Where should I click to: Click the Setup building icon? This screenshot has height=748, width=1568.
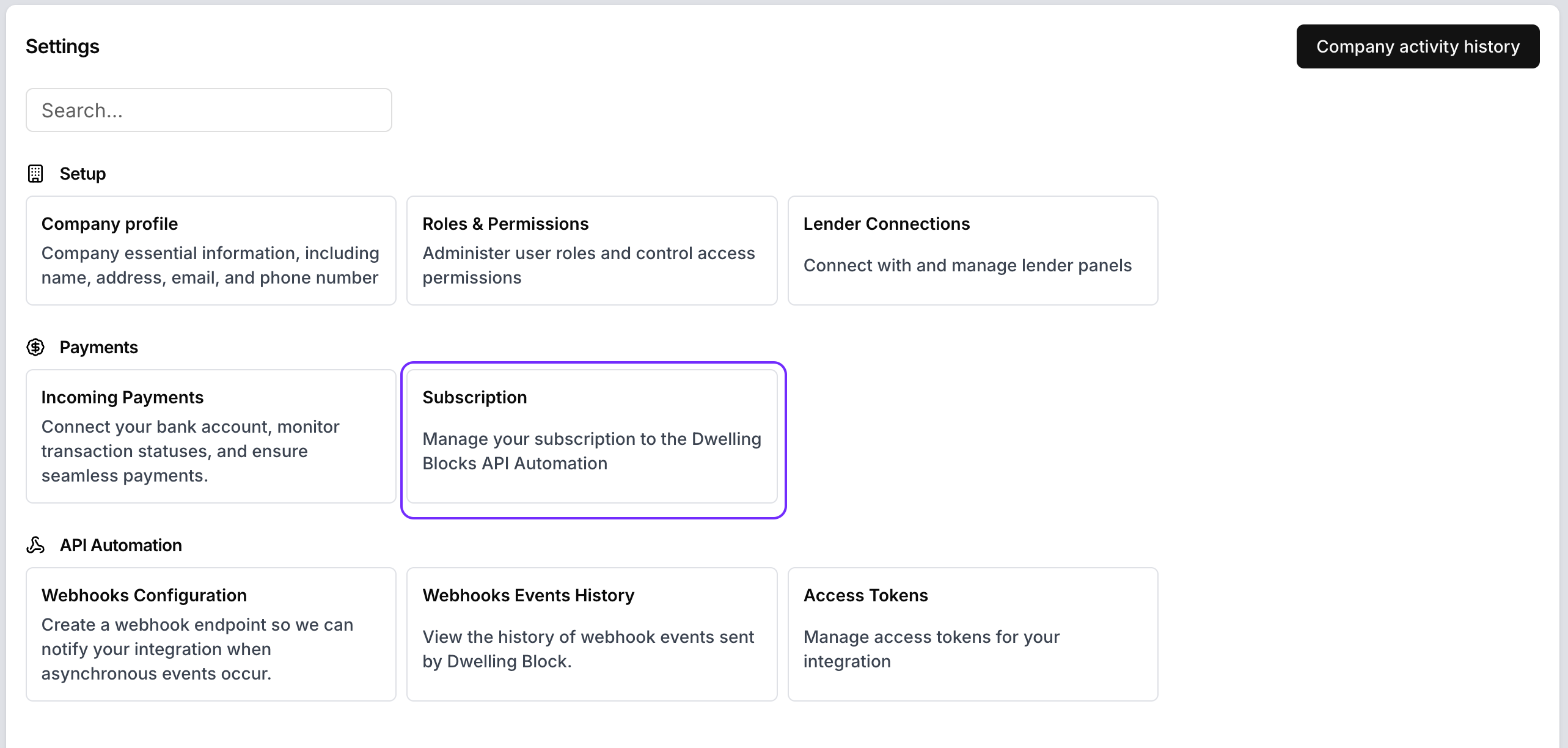tap(35, 174)
